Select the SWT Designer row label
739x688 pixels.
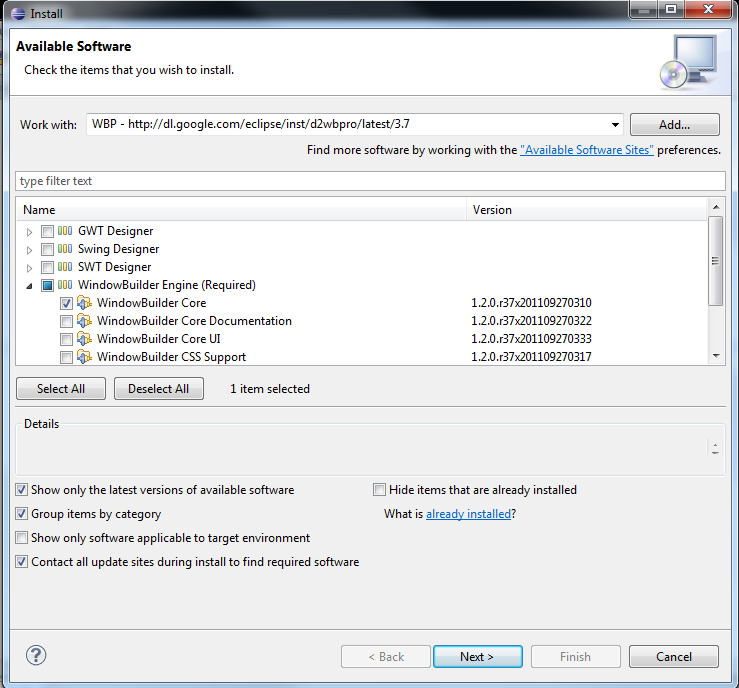pos(115,267)
